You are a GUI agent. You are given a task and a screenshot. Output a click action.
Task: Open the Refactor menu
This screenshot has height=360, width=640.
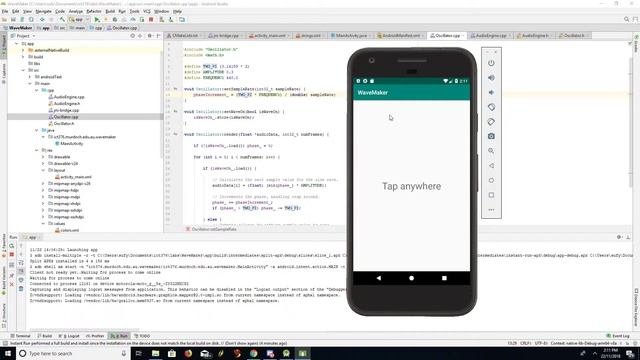pos(93,11)
